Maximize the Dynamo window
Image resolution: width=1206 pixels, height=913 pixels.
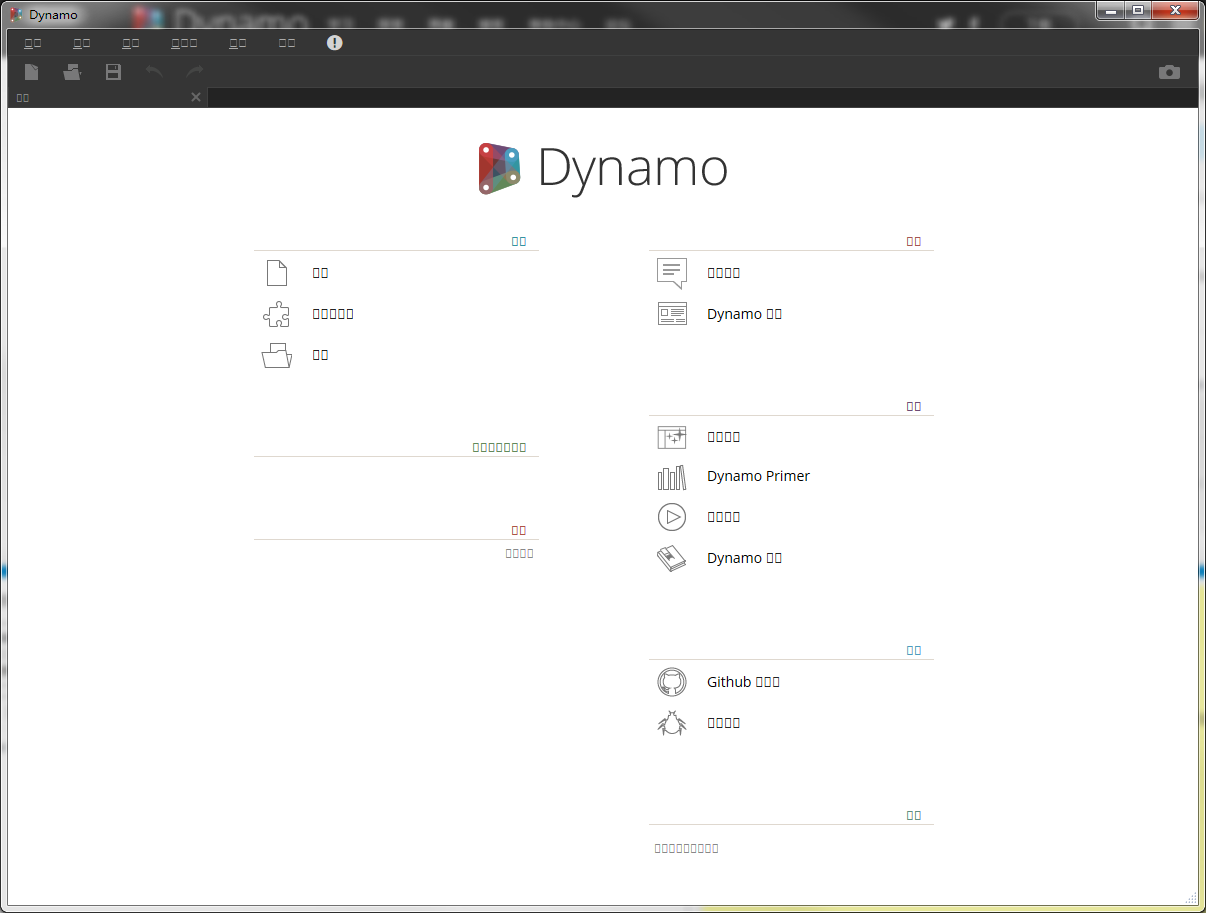(x=1138, y=10)
